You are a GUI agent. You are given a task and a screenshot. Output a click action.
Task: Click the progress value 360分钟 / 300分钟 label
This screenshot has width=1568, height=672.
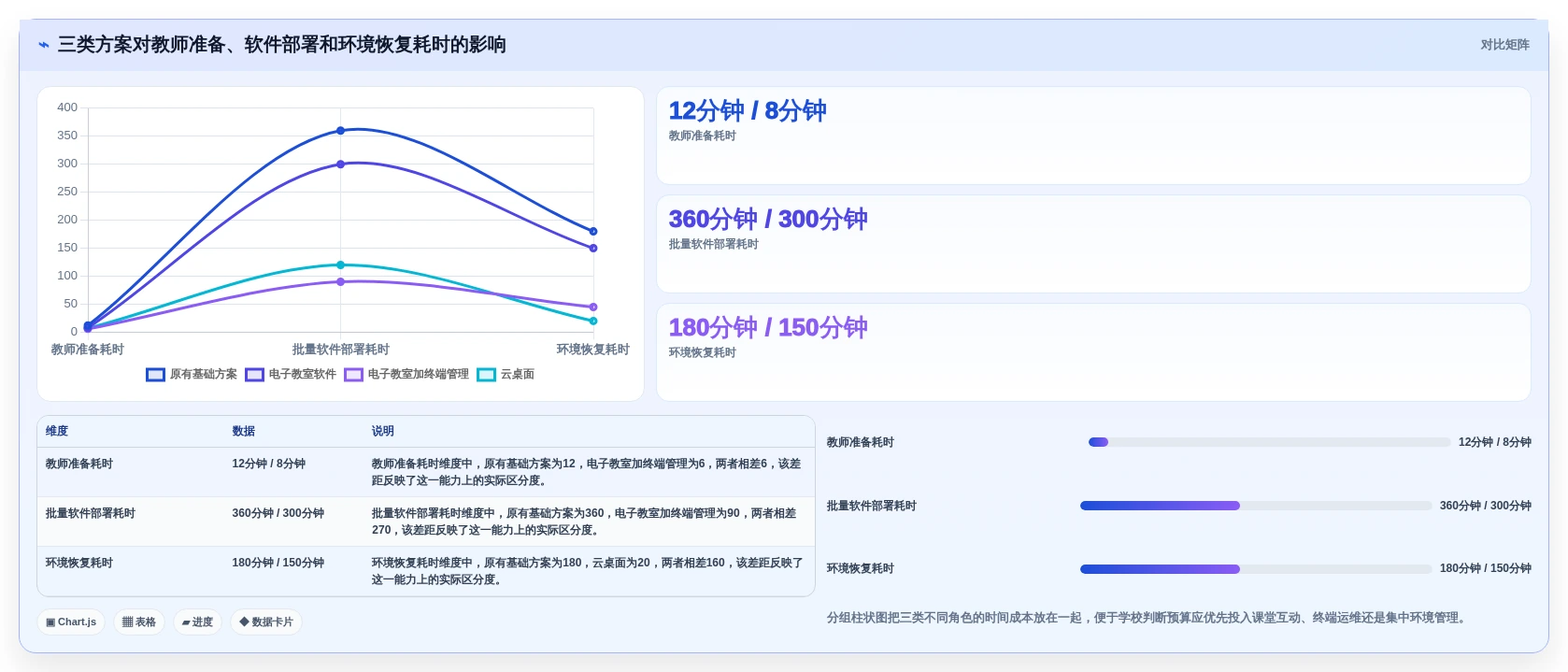coord(1485,506)
